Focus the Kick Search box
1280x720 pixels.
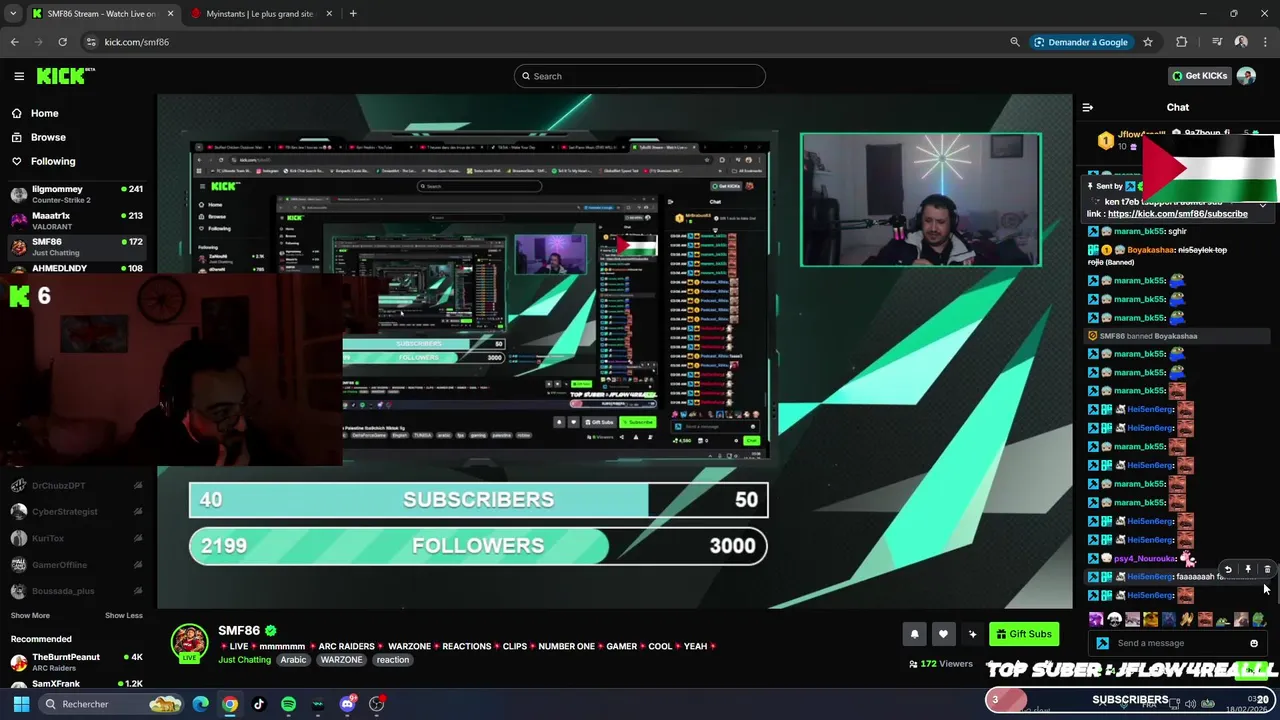(x=640, y=76)
